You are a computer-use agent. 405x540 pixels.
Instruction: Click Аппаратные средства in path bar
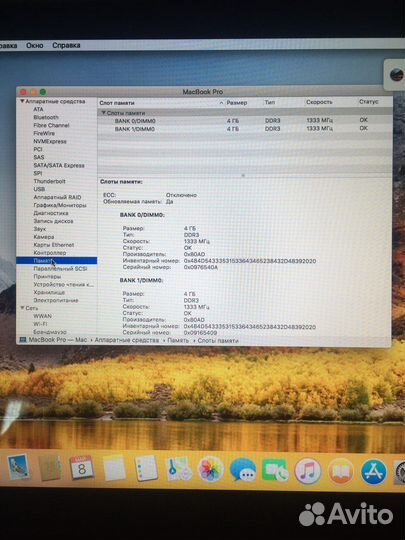[x=127, y=340]
